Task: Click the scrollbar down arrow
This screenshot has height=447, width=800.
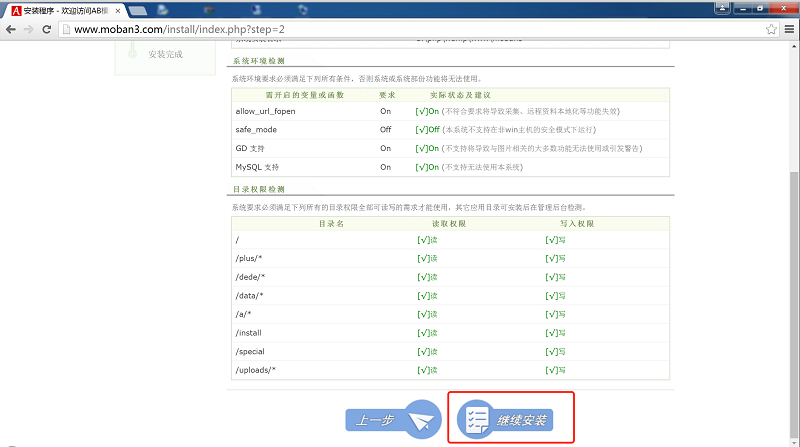Action: [x=793, y=440]
